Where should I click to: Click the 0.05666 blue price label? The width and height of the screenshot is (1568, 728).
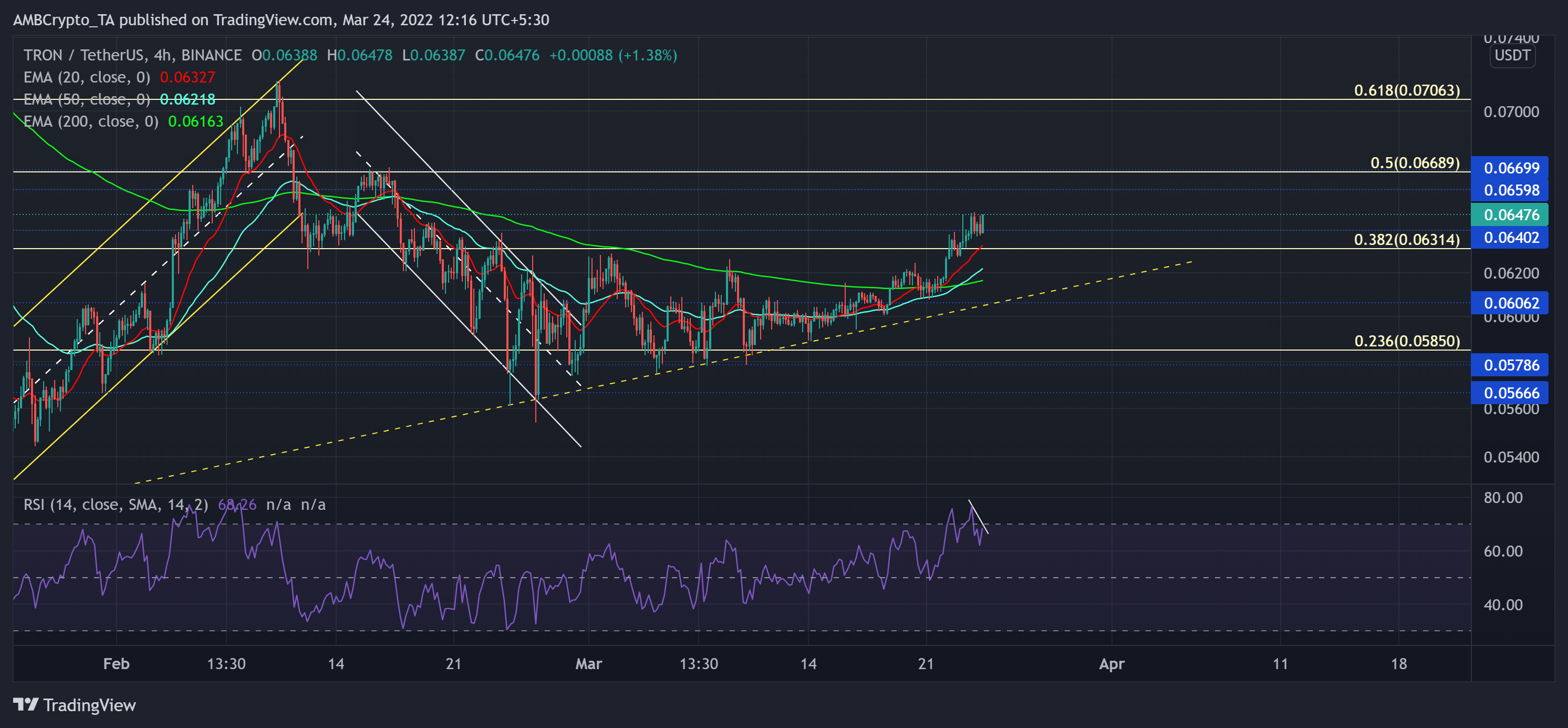coord(1511,393)
